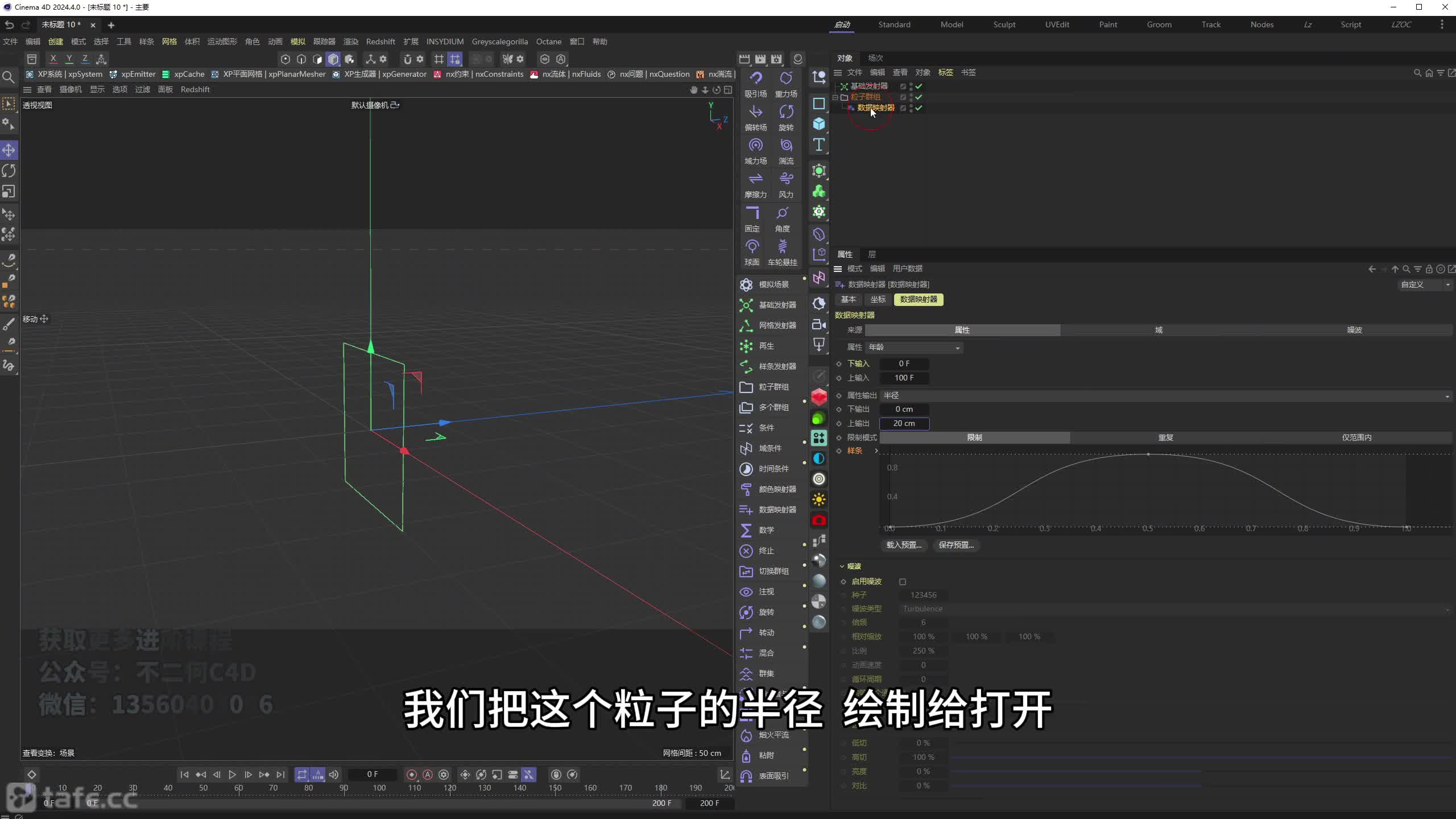
Task: Click 保存预置 save preset button
Action: pos(956,544)
